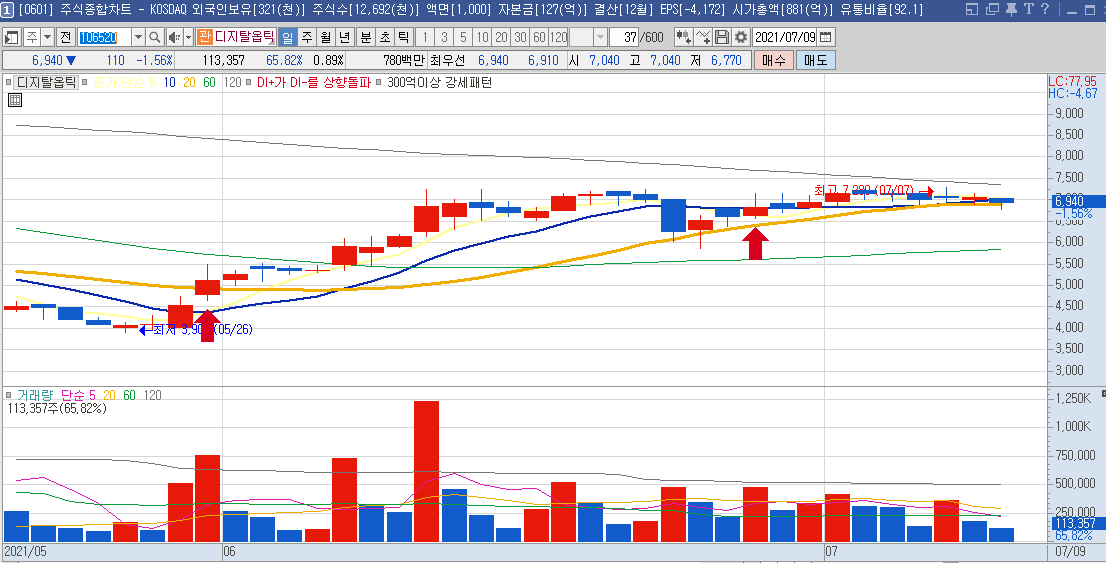Click the '300억이상 강세패턴' label
This screenshot has height=563, width=1106.
coord(439,83)
